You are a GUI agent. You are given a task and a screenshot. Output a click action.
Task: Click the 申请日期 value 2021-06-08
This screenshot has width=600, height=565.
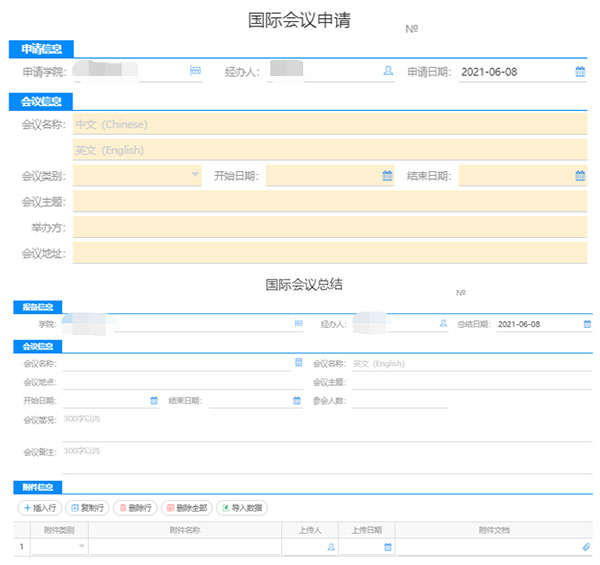(489, 72)
